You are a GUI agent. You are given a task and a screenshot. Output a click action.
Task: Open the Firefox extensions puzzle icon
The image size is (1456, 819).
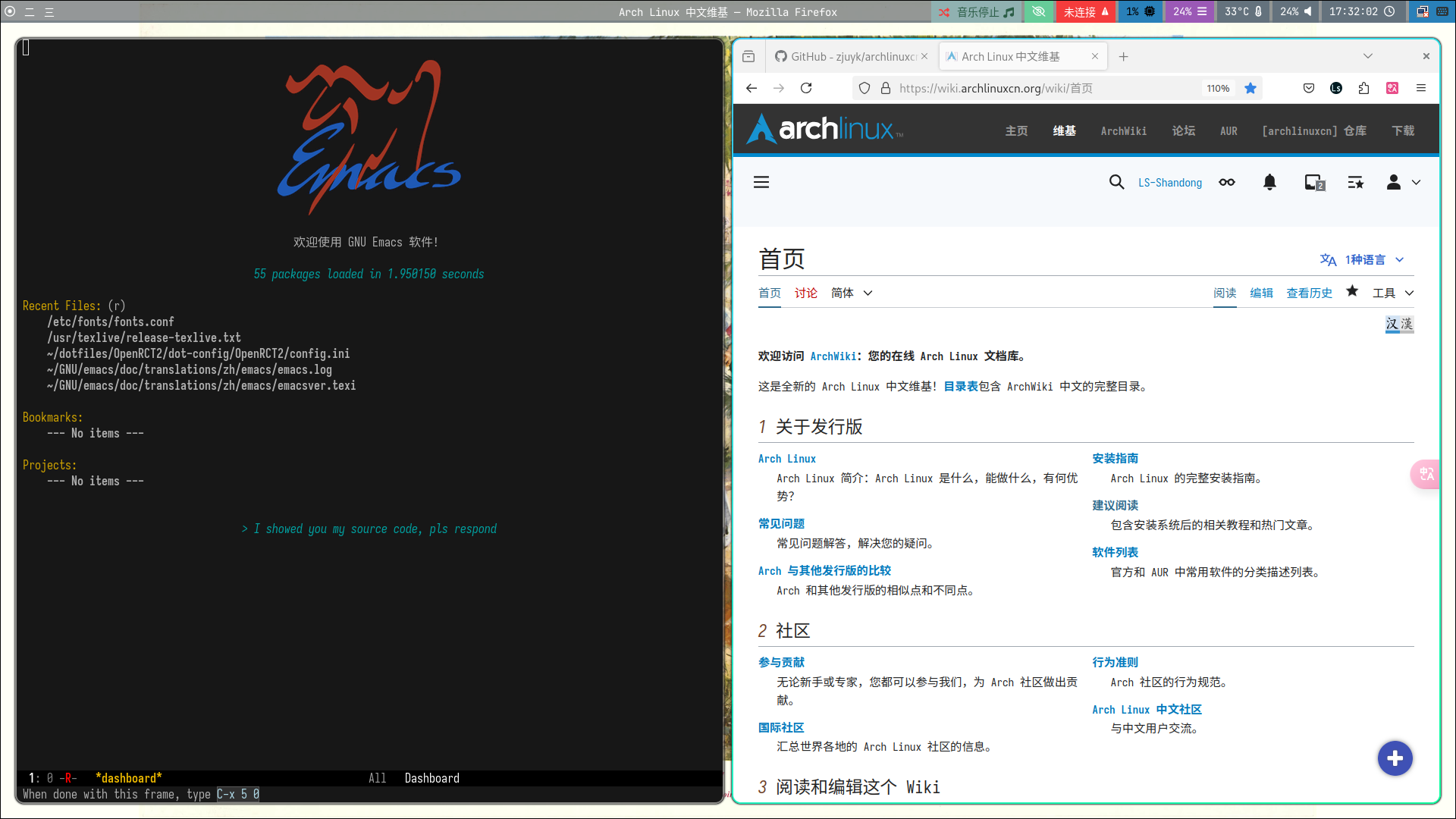point(1363,88)
